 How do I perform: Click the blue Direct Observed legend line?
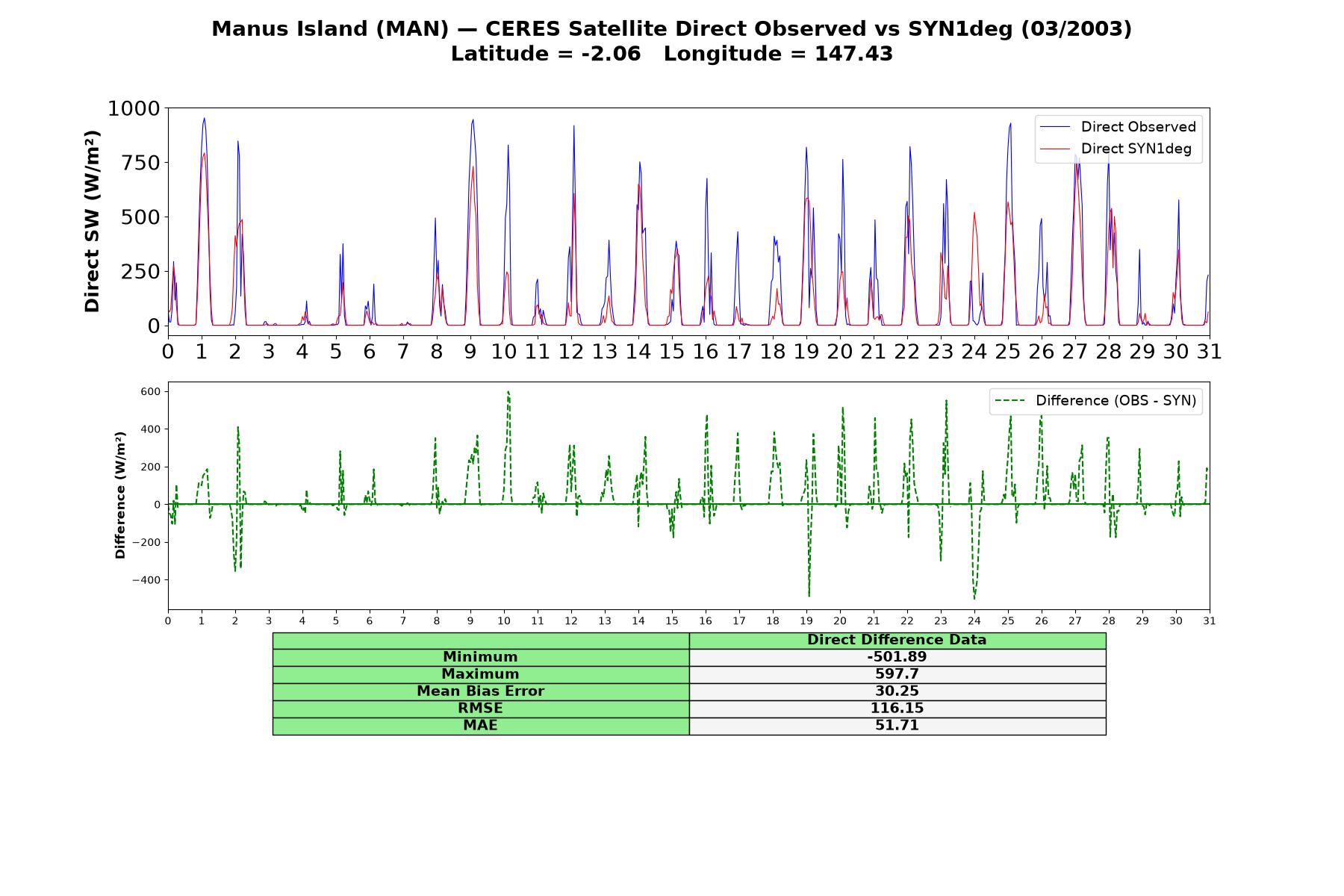1055,127
